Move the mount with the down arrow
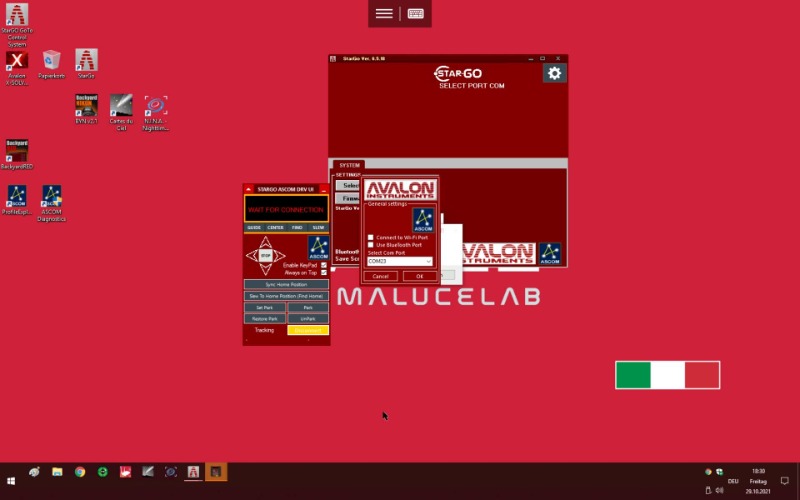Screen dimensions: 800x500 265,269
